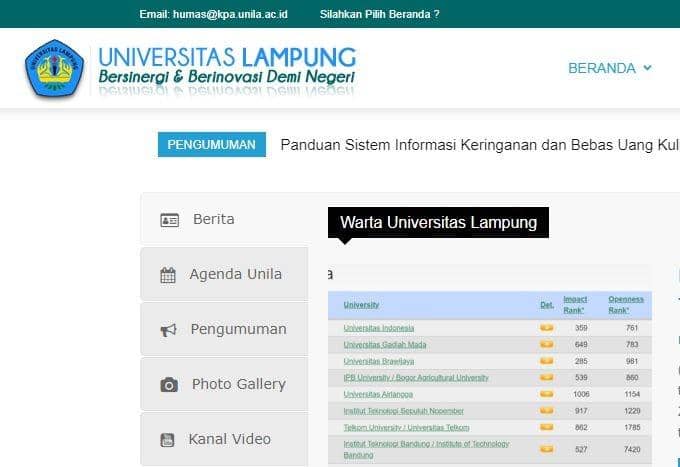Open the Kanal Video tab
The height and width of the screenshot is (467, 680).
(x=224, y=439)
